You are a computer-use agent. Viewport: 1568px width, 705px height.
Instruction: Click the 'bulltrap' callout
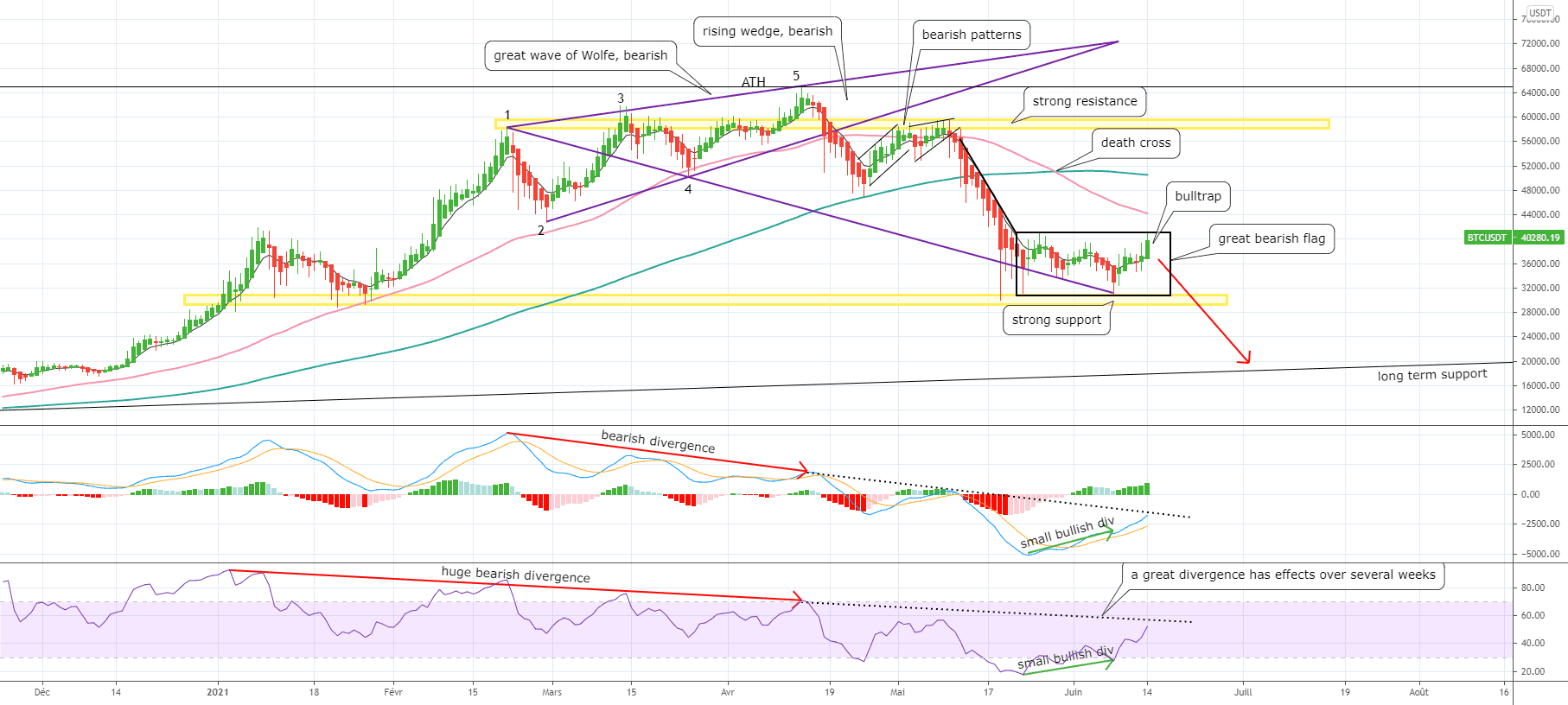coord(1198,196)
